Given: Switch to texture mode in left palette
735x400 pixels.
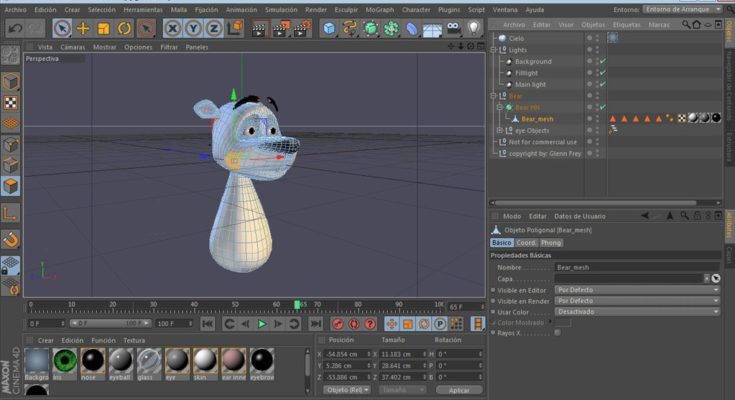Looking at the screenshot, I should pos(10,103).
